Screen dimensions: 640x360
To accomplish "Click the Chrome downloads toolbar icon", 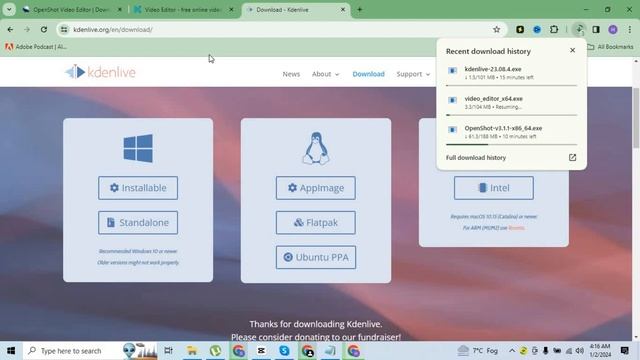I will (x=579, y=29).
